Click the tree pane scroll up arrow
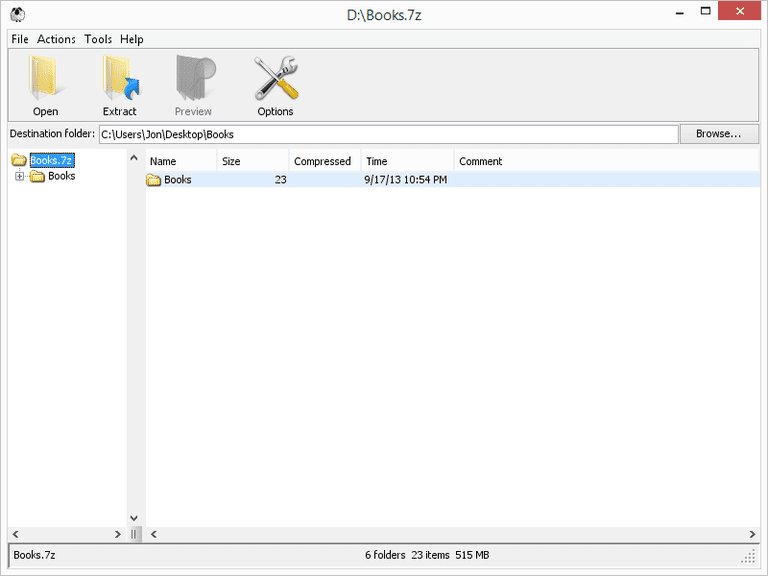 pyautogui.click(x=134, y=158)
